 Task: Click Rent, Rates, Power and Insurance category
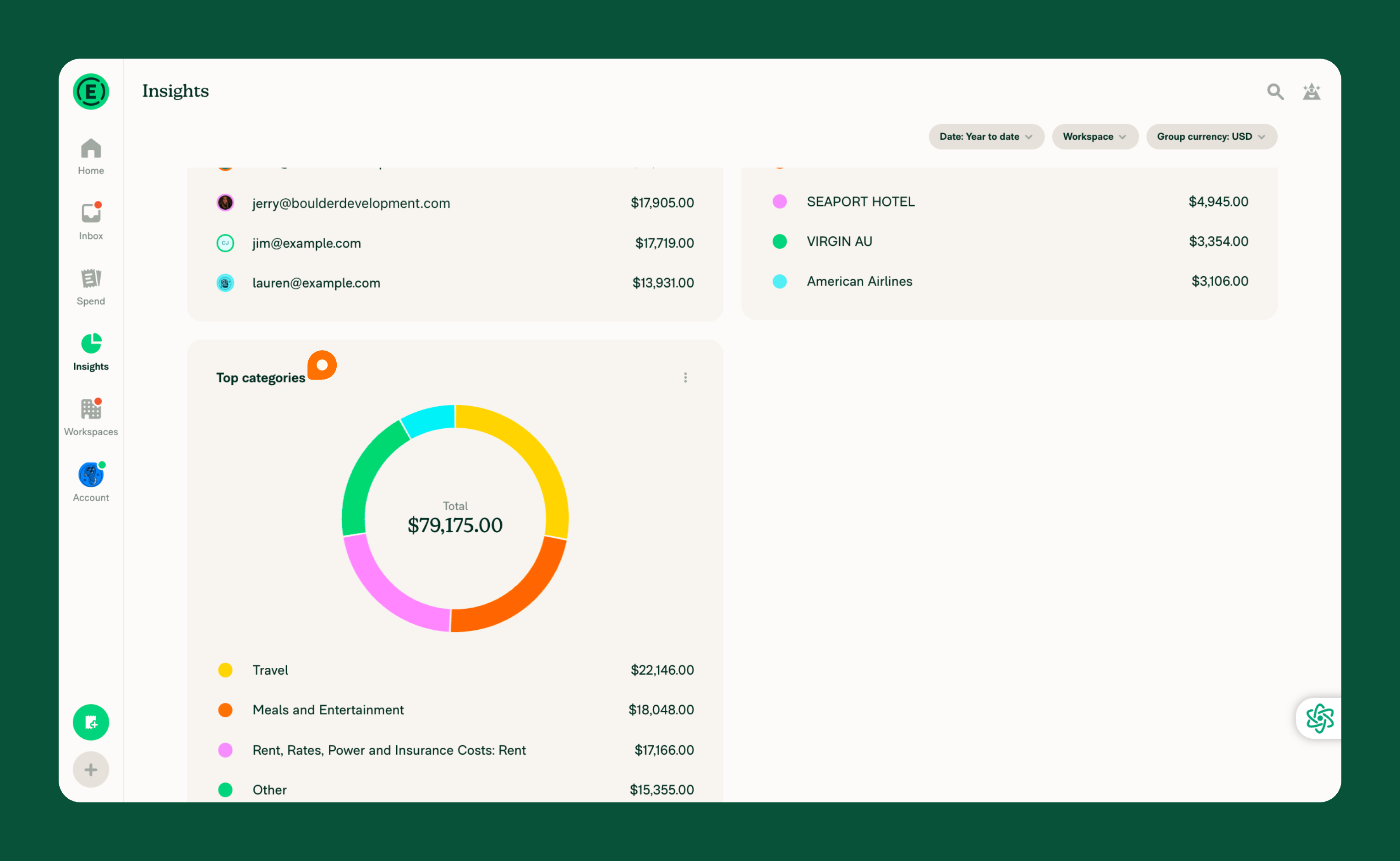pos(389,750)
